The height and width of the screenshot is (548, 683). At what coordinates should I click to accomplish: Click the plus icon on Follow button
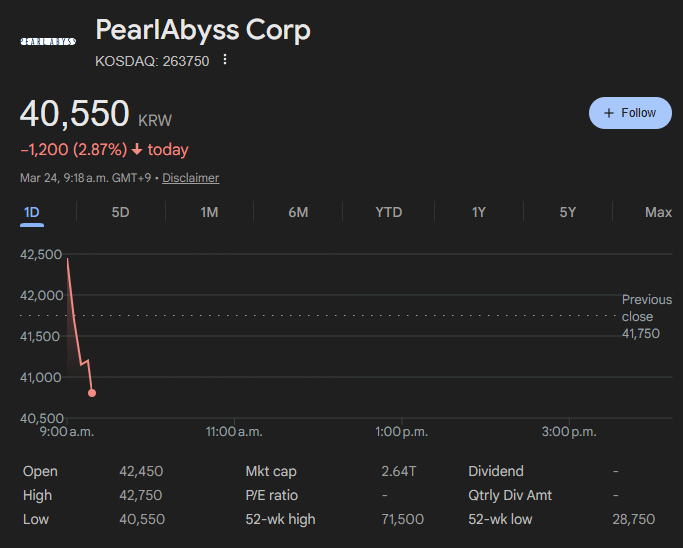pyautogui.click(x=609, y=113)
